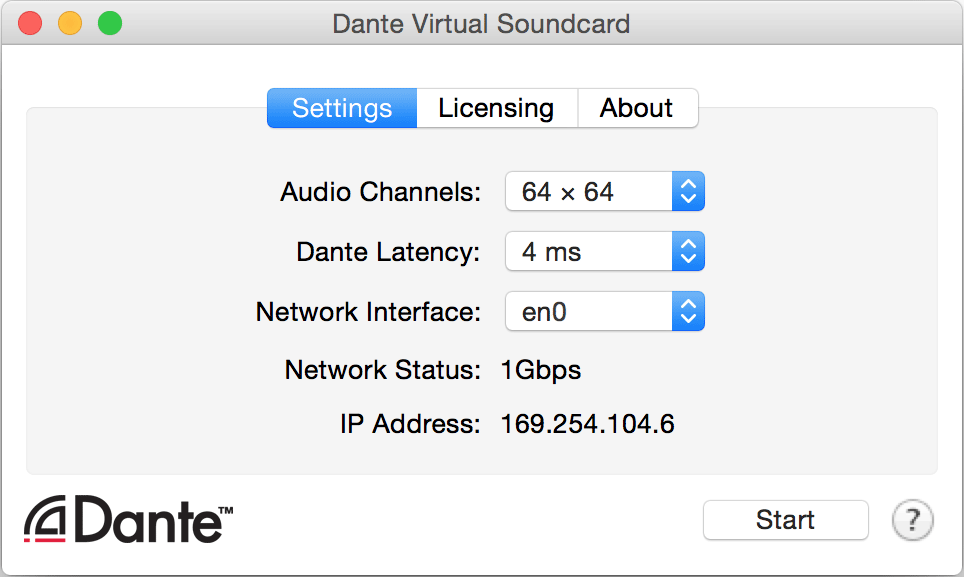The width and height of the screenshot is (964, 577).
Task: Expand the Dante Latency 4 ms dropdown
Action: 605,252
